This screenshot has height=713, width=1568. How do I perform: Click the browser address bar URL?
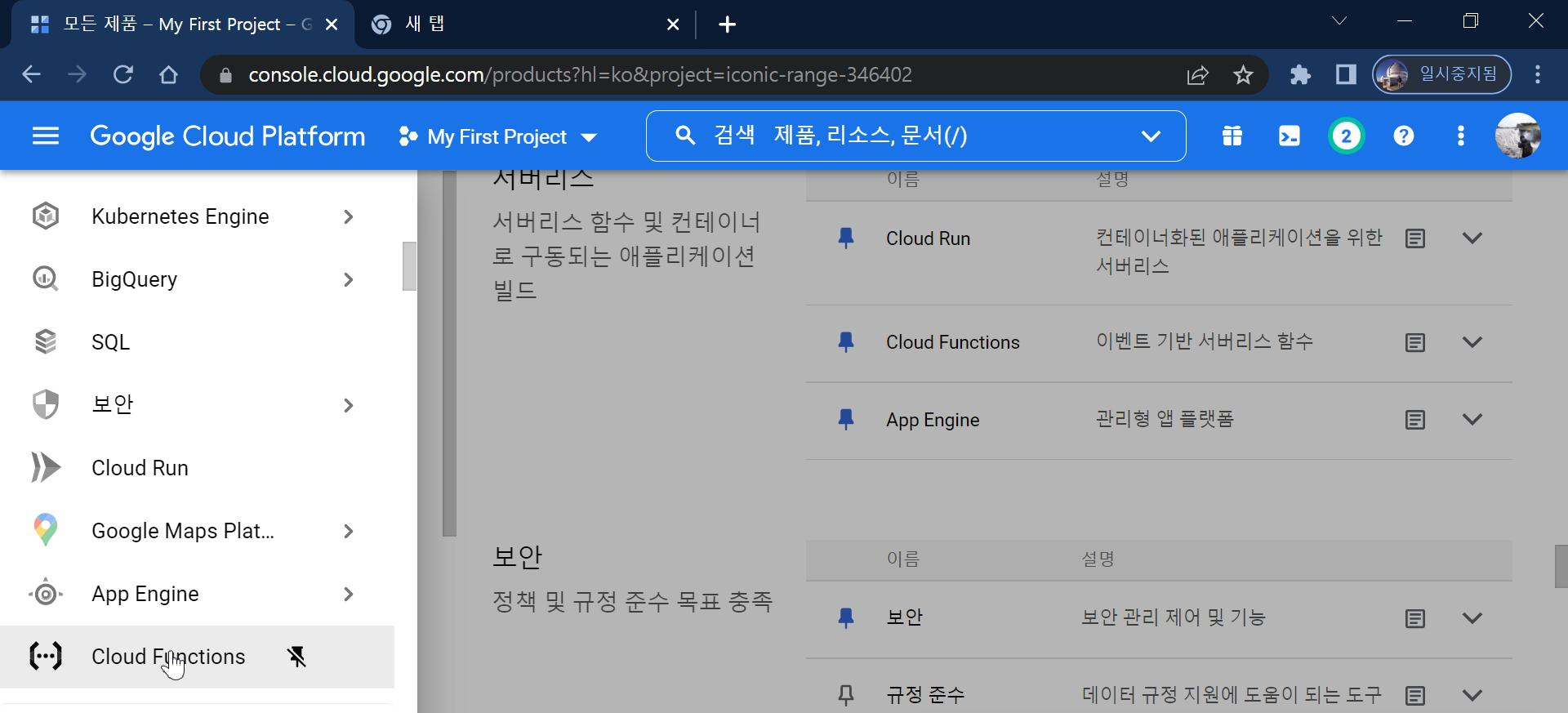(580, 75)
